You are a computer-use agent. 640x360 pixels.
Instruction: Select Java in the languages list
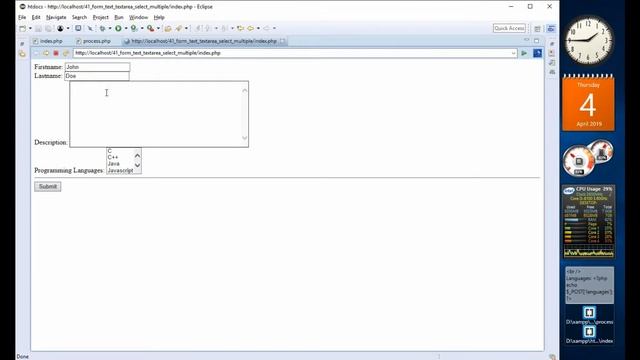(x=114, y=164)
